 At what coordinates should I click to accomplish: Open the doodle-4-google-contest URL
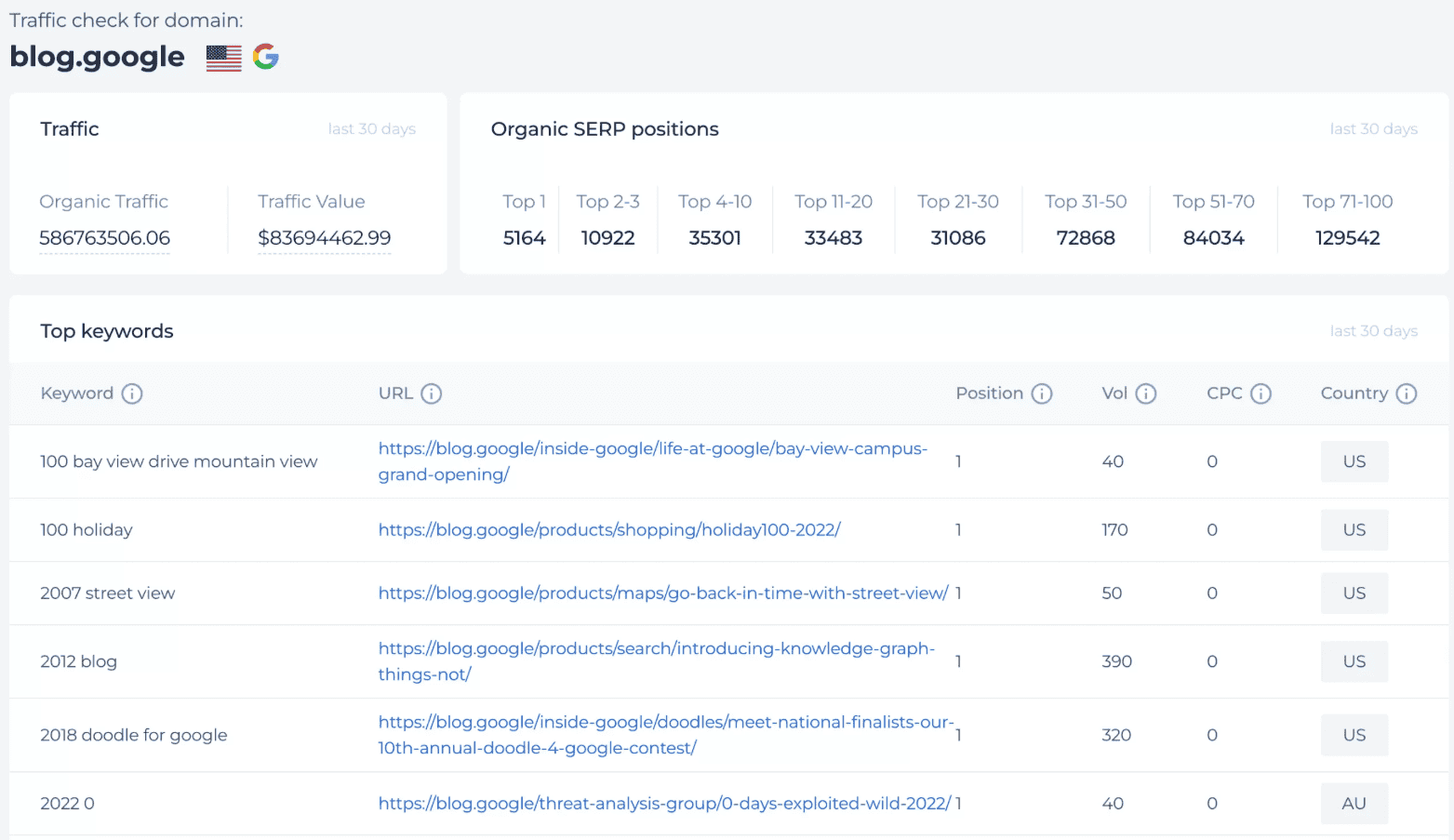pyautogui.click(x=665, y=735)
